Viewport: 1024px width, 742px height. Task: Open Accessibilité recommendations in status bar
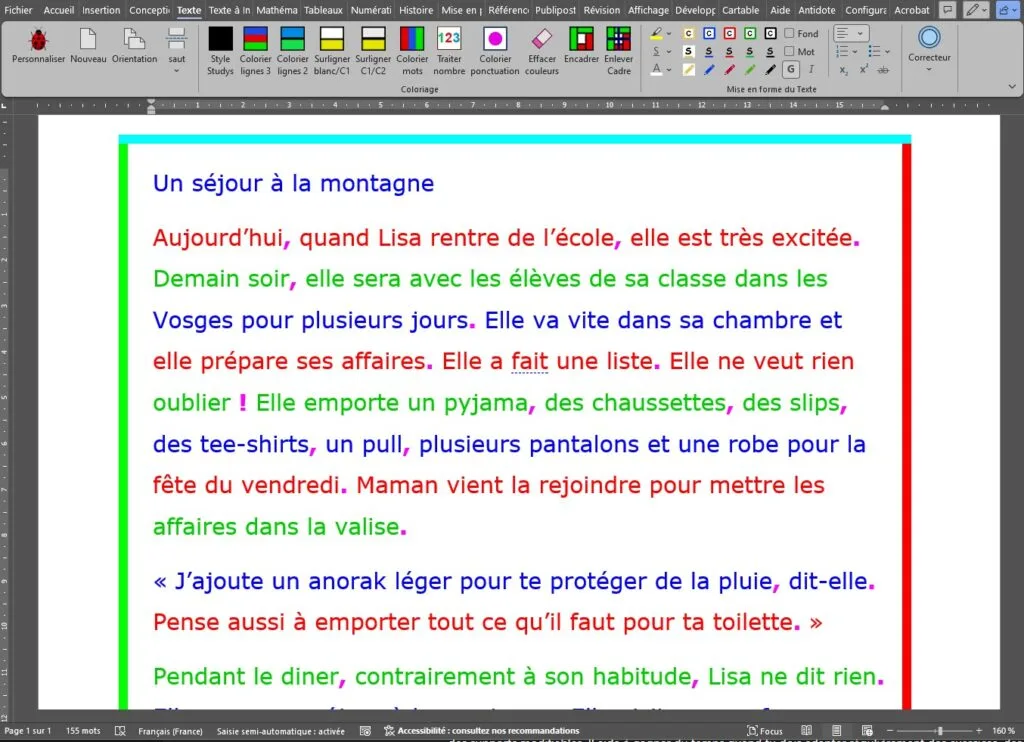point(481,731)
